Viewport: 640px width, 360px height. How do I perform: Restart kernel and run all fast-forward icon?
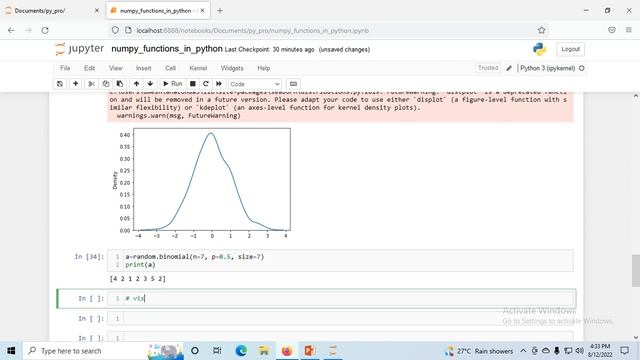(x=219, y=84)
